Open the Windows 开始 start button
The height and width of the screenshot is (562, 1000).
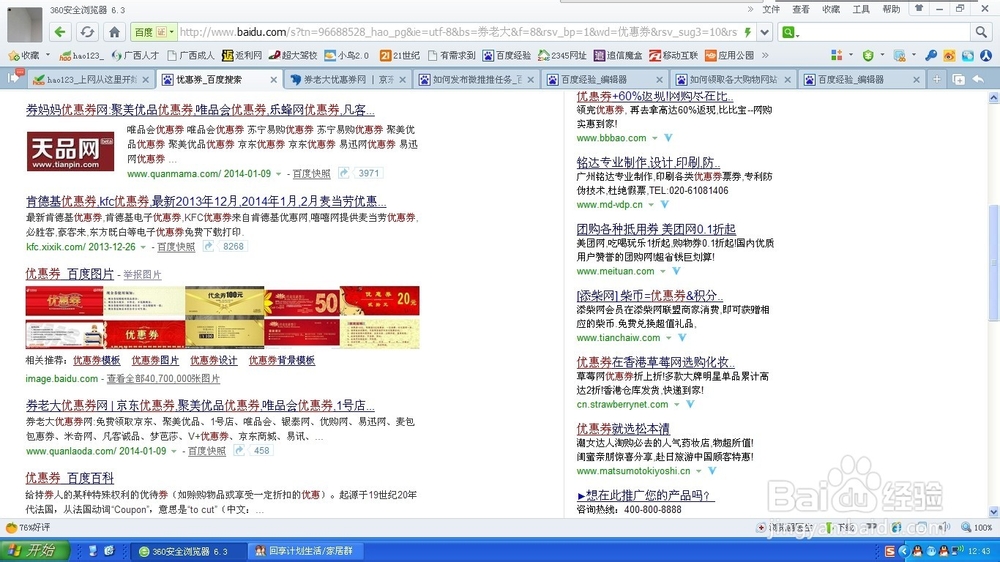pyautogui.click(x=34, y=551)
